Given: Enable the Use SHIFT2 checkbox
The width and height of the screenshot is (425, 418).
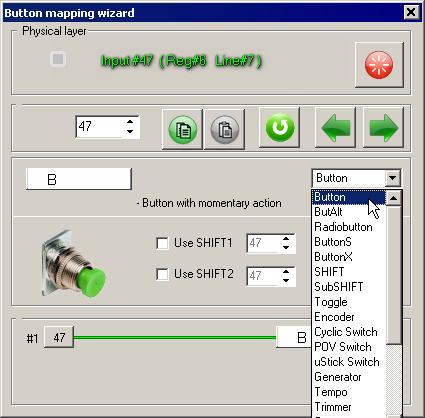Looking at the screenshot, I should (162, 274).
